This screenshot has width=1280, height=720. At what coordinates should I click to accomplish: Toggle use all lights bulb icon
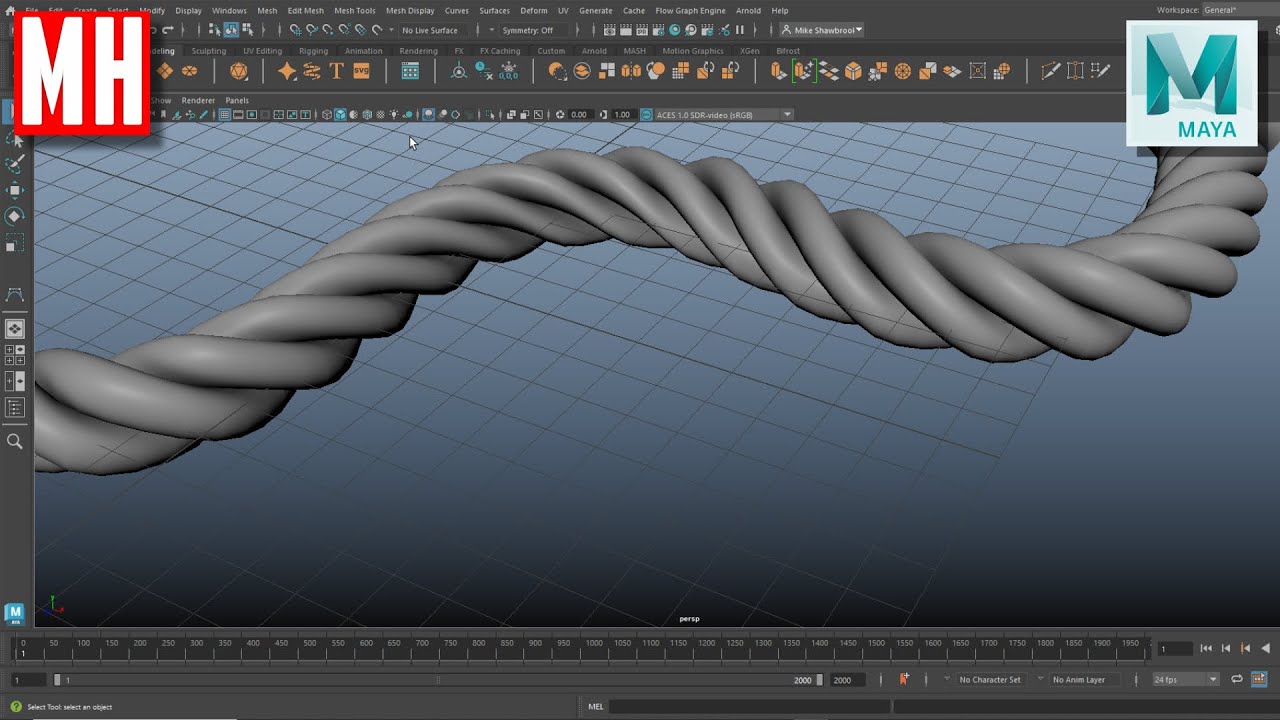coord(394,114)
